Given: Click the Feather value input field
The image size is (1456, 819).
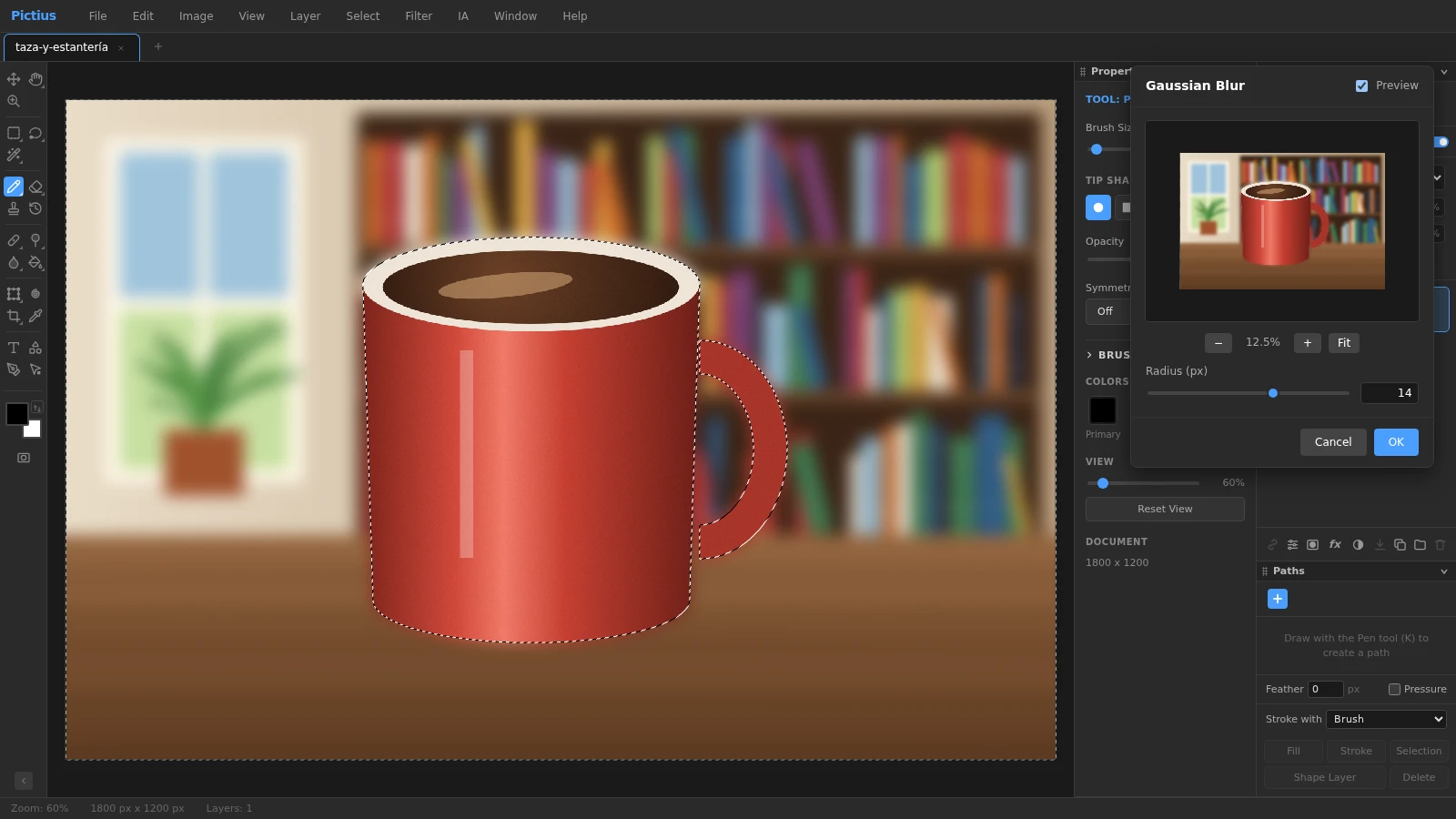Looking at the screenshot, I should (x=1325, y=689).
